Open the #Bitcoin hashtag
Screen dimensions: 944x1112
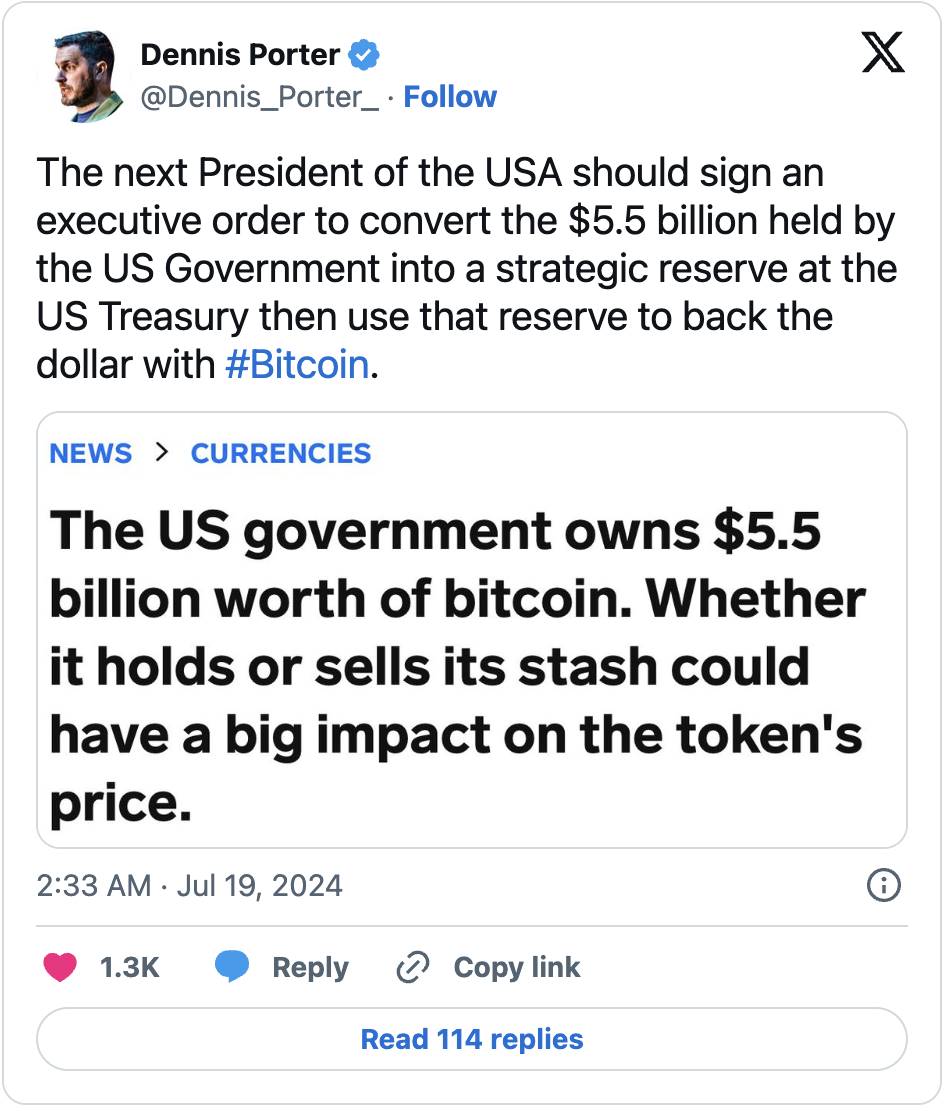click(297, 364)
